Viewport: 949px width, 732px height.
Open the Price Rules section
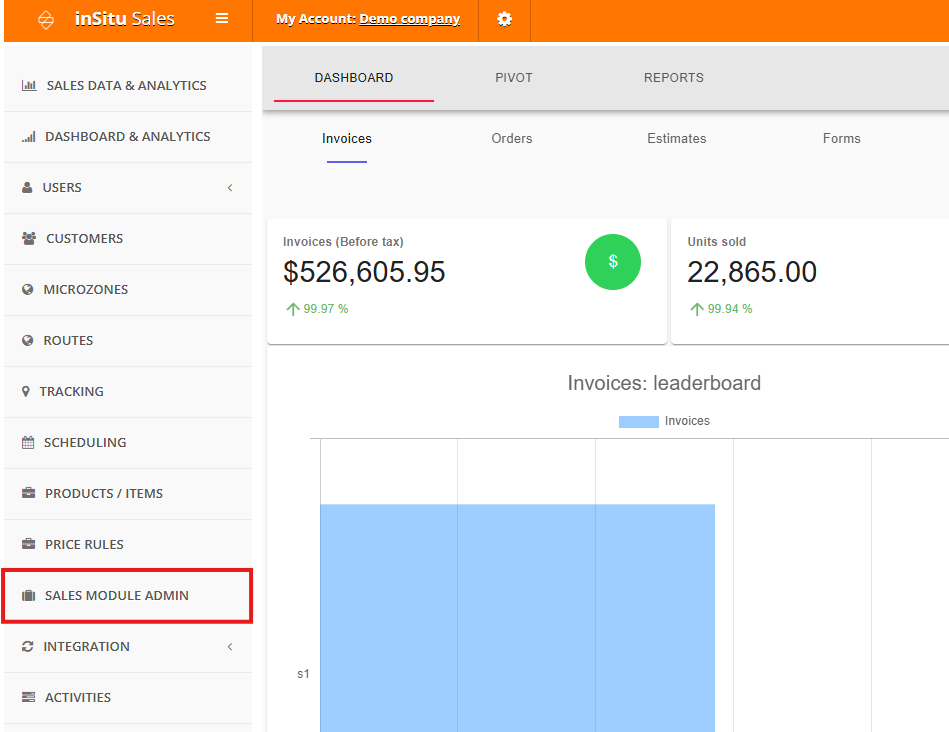(x=128, y=544)
